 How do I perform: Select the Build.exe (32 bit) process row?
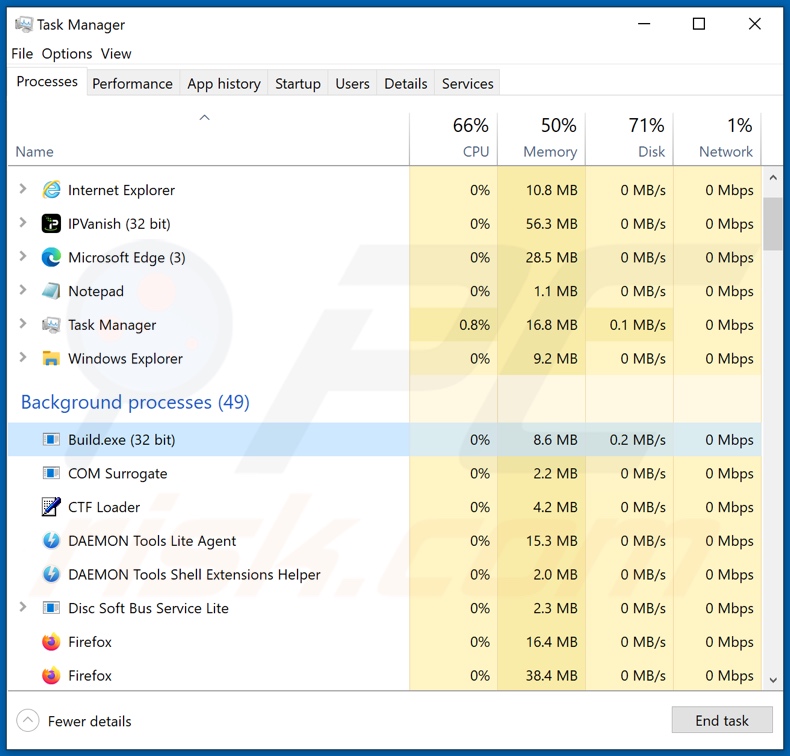click(384, 440)
